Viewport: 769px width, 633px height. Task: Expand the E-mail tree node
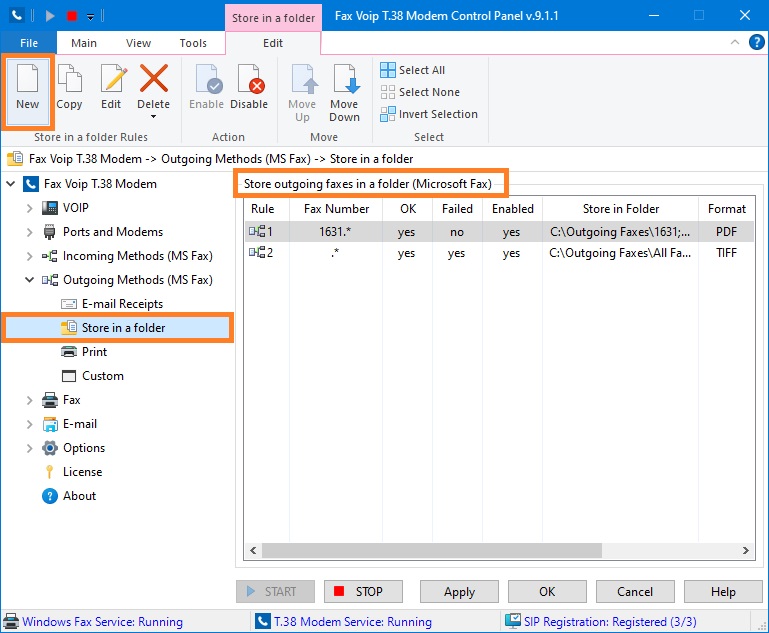coord(29,424)
